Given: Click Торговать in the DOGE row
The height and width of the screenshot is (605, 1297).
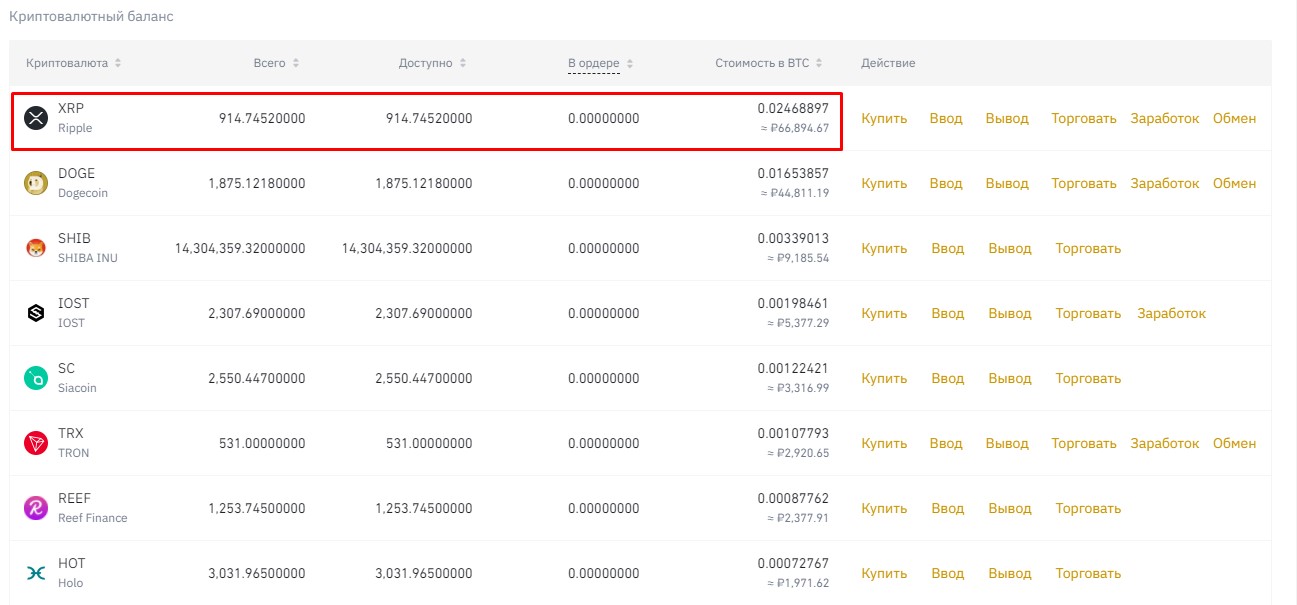Looking at the screenshot, I should tap(1084, 183).
